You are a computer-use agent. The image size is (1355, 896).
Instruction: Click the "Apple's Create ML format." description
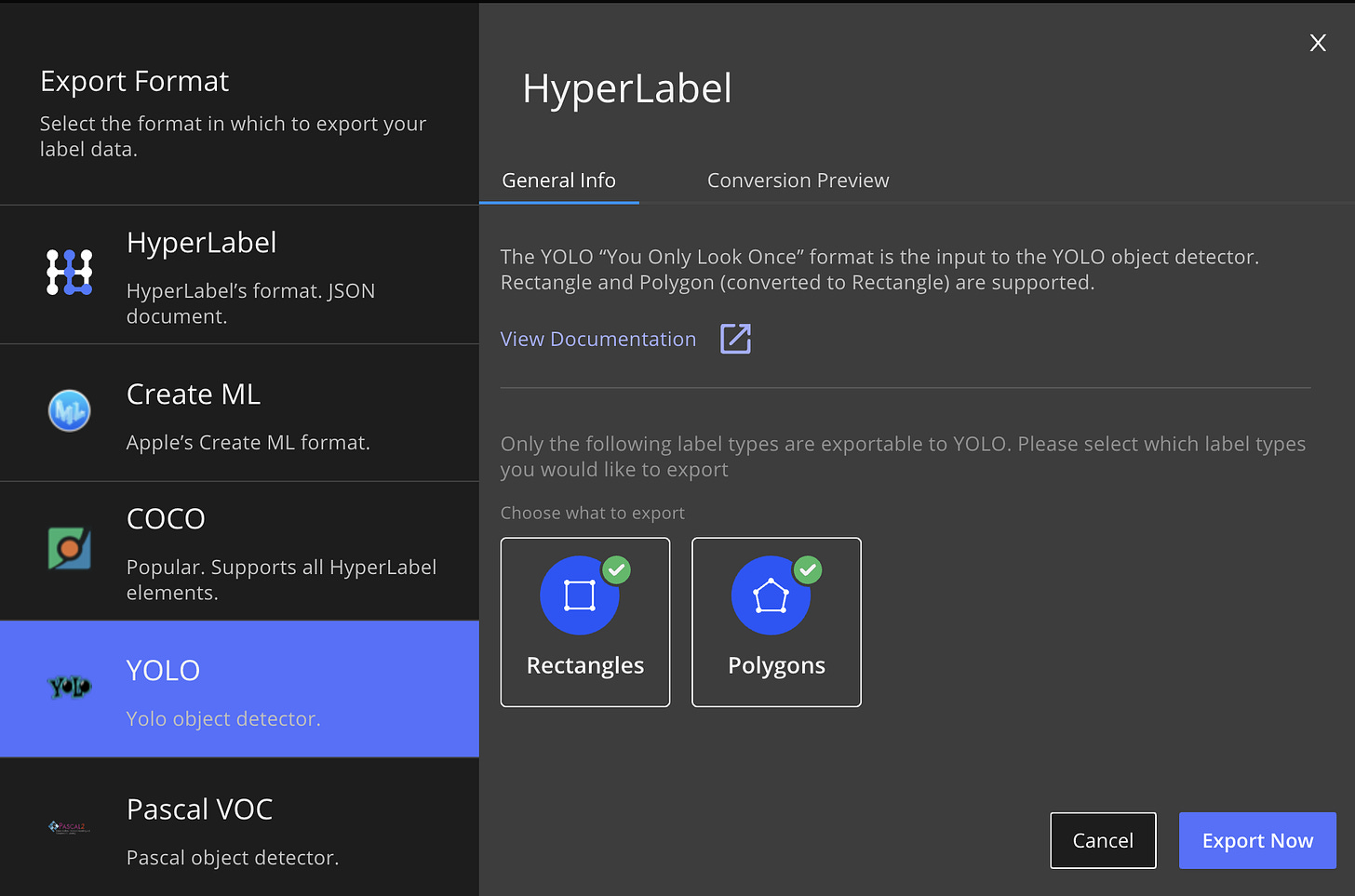pos(248,442)
